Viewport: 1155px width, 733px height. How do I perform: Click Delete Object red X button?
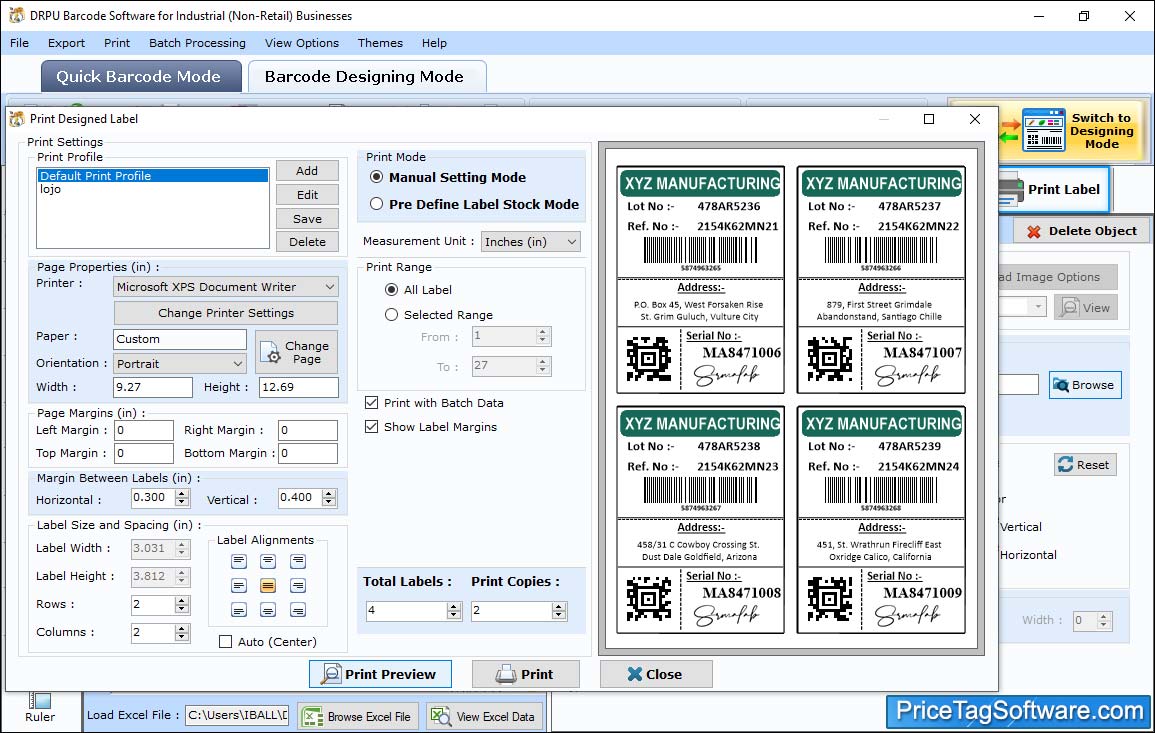point(1081,231)
